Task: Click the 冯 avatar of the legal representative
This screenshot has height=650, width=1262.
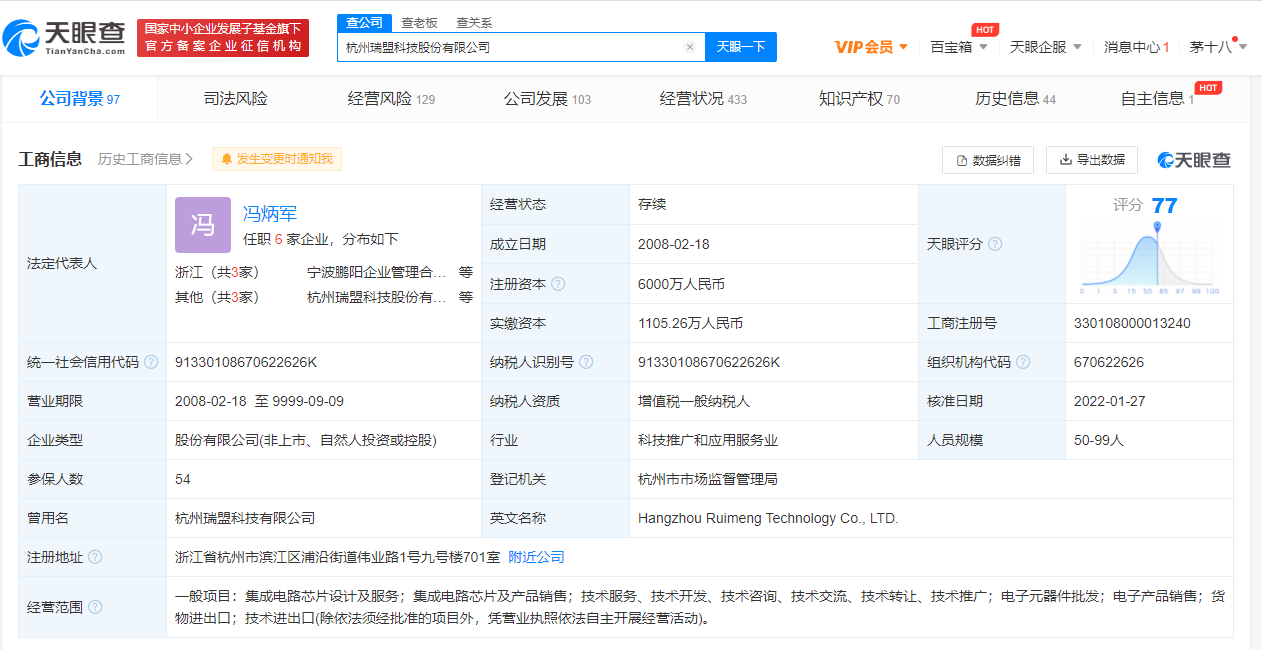Action: click(203, 225)
